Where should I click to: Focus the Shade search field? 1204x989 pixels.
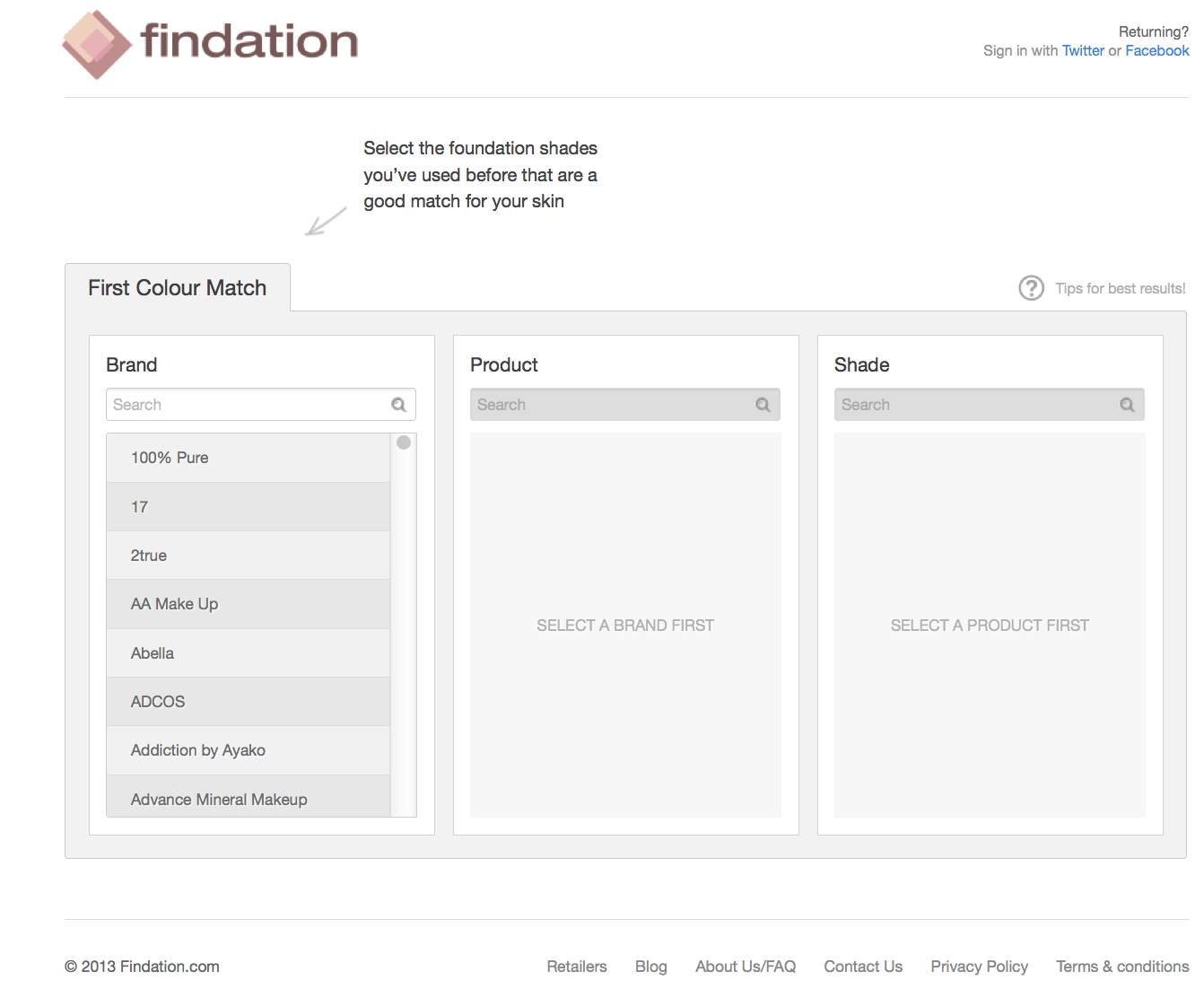pyautogui.click(x=990, y=405)
